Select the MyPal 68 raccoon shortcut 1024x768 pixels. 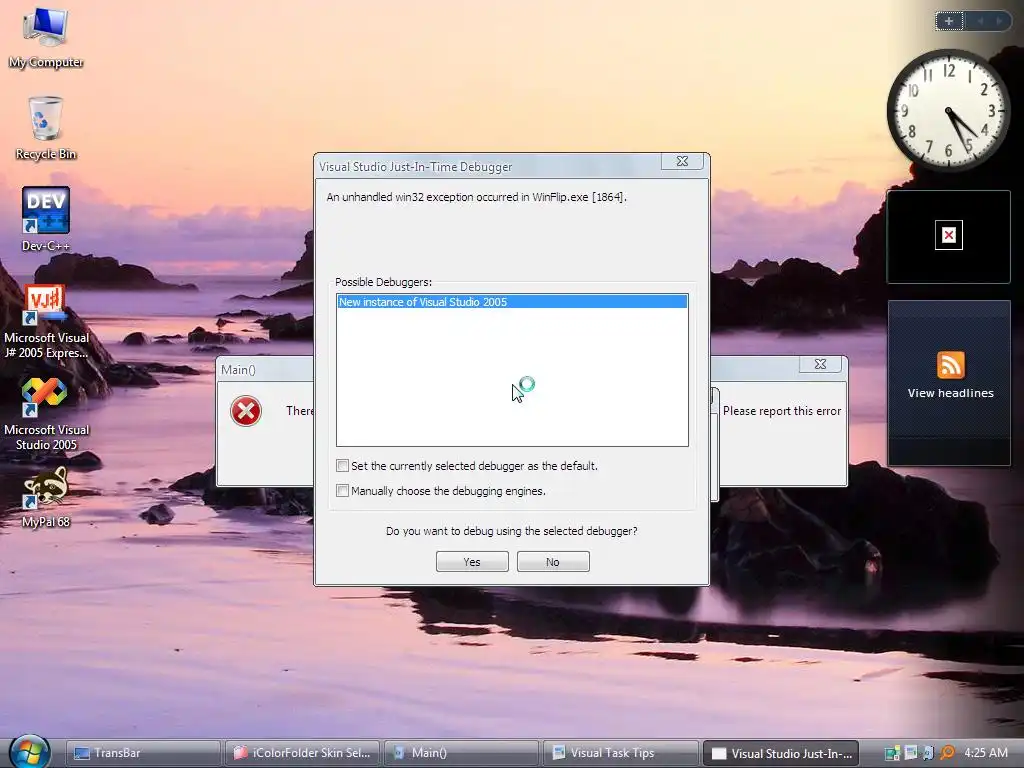[x=45, y=497]
